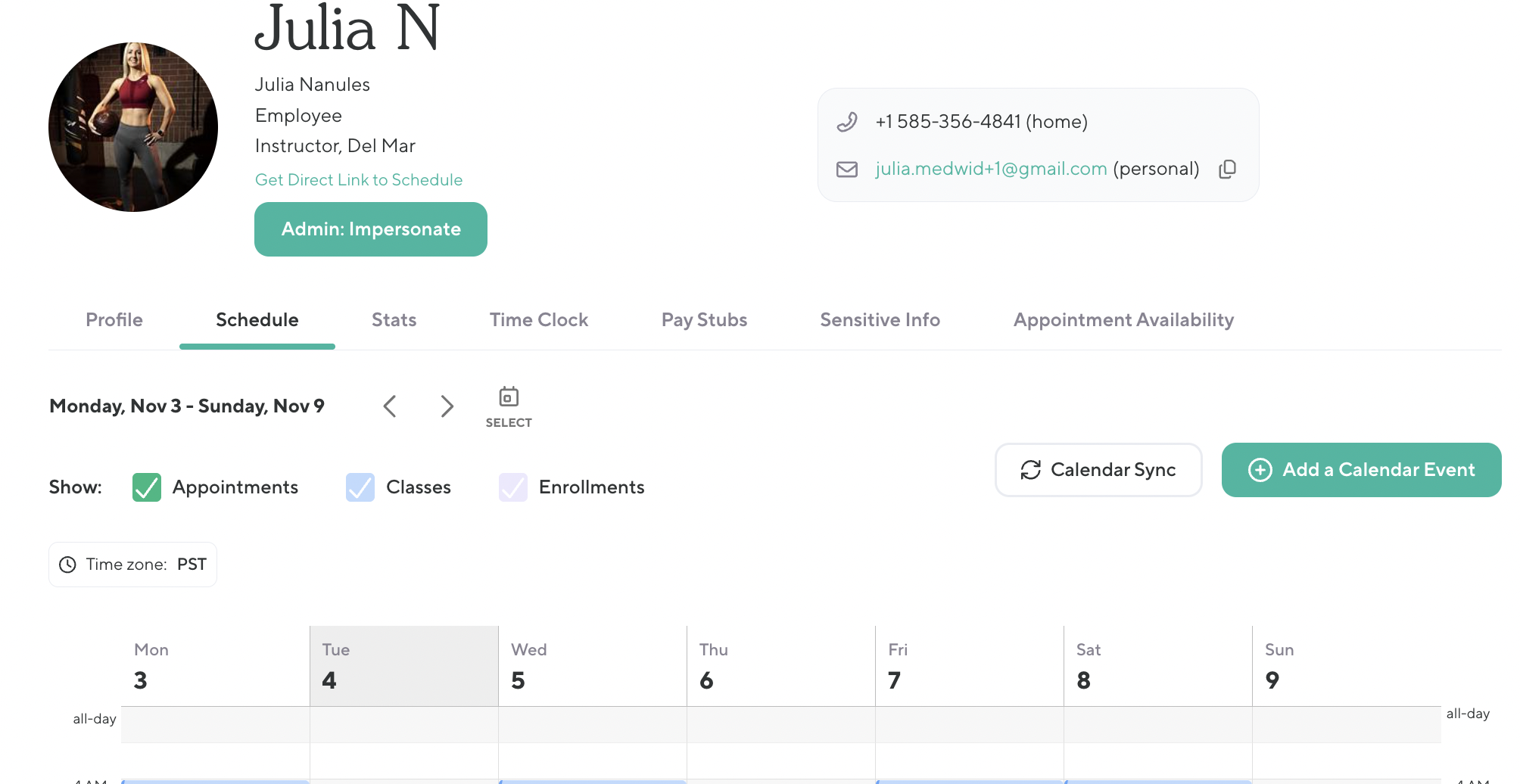
Task: Click Julia's profile photo
Action: pos(133,127)
